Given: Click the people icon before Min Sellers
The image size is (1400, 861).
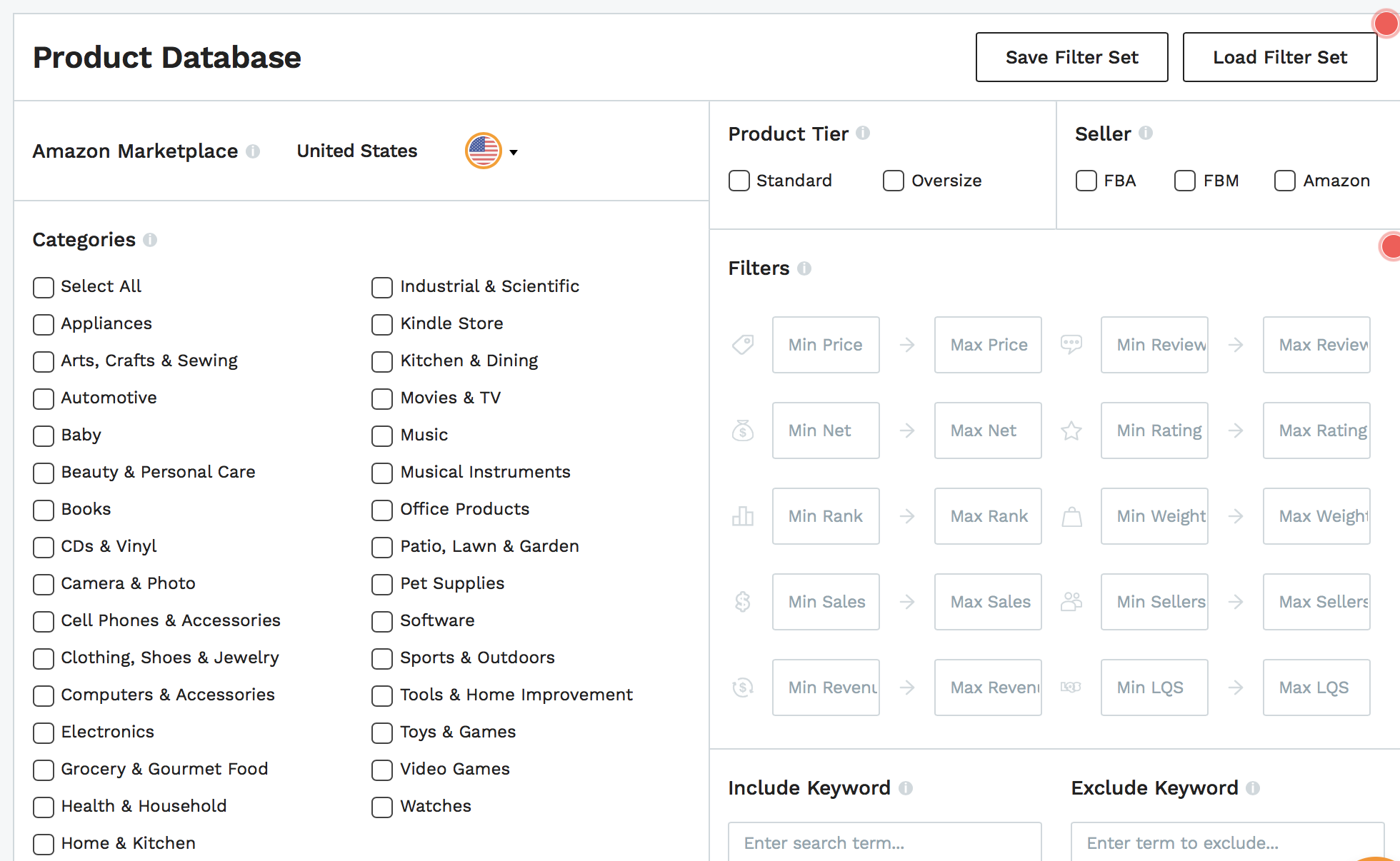Looking at the screenshot, I should 1071,602.
